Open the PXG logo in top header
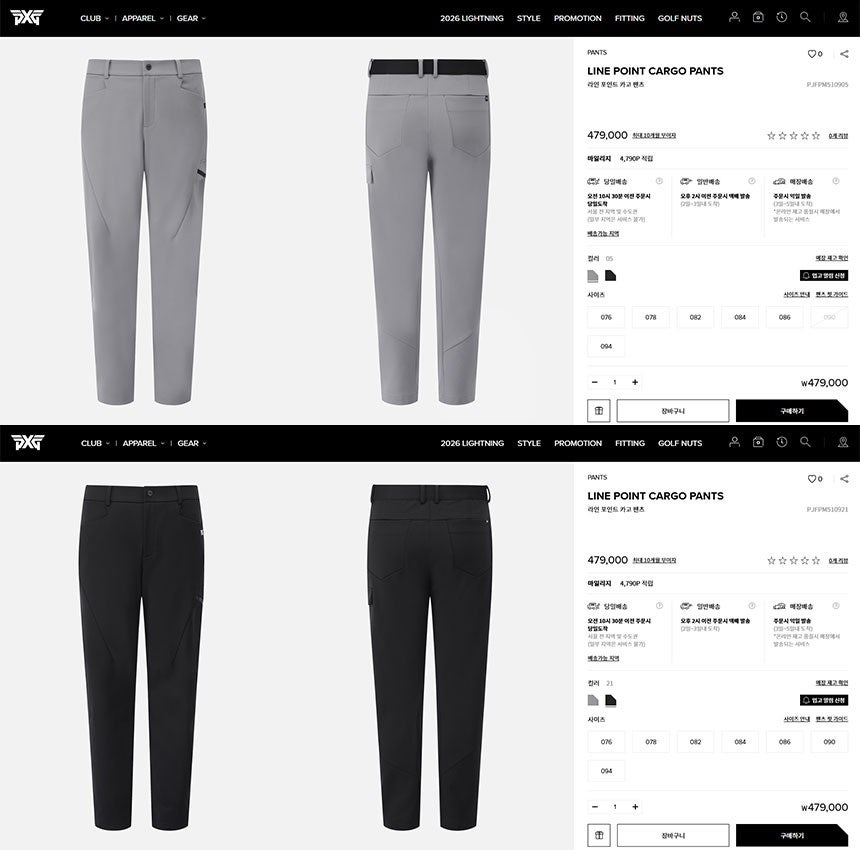This screenshot has width=860, height=850. (x=26, y=18)
